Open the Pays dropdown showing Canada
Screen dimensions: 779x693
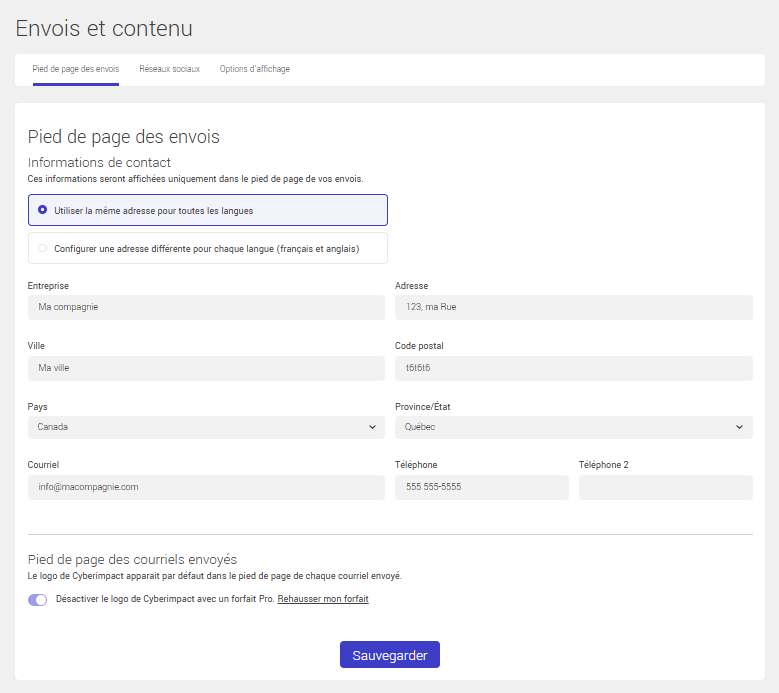click(x=206, y=427)
